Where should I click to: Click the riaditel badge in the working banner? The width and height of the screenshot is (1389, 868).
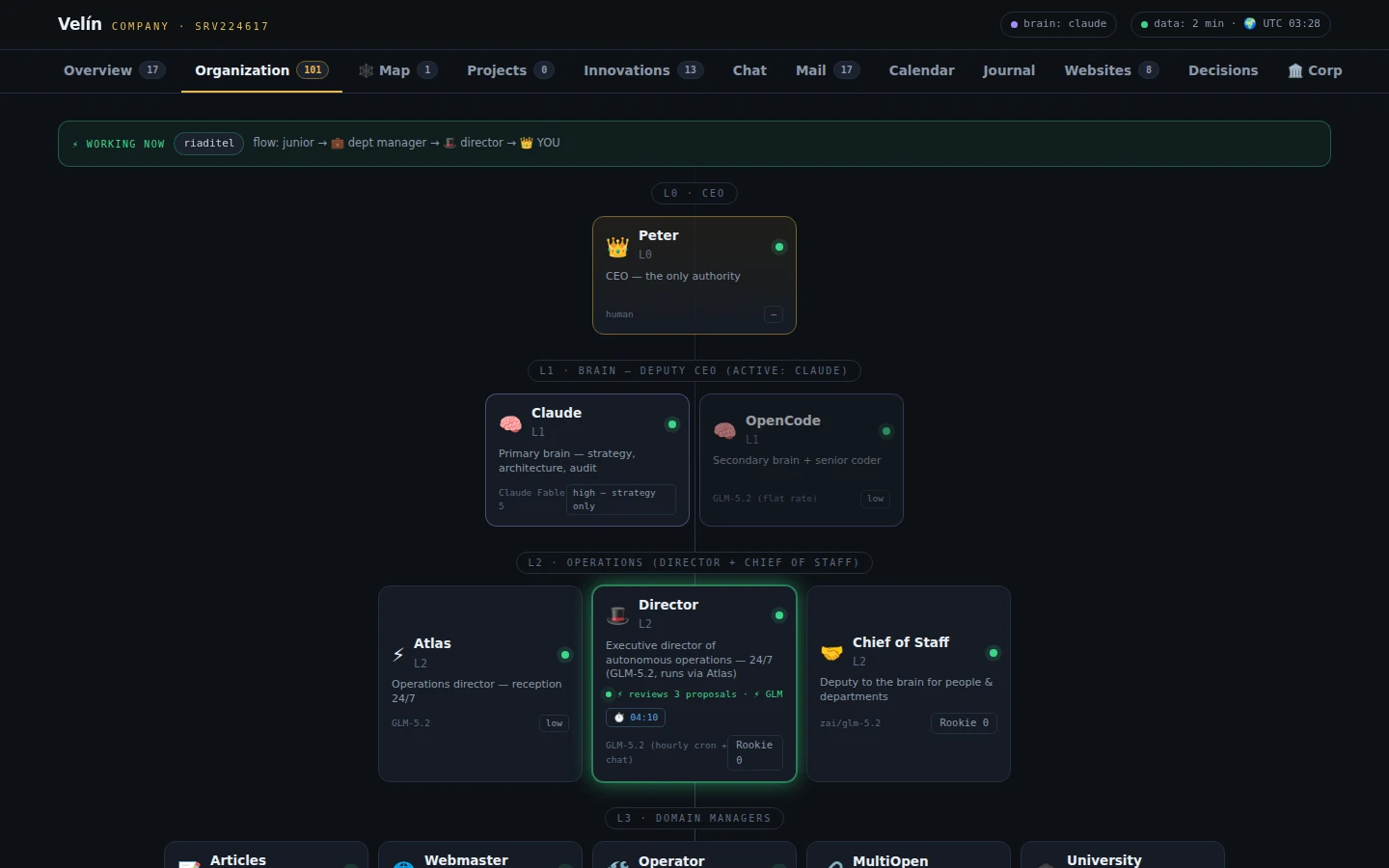(x=209, y=144)
